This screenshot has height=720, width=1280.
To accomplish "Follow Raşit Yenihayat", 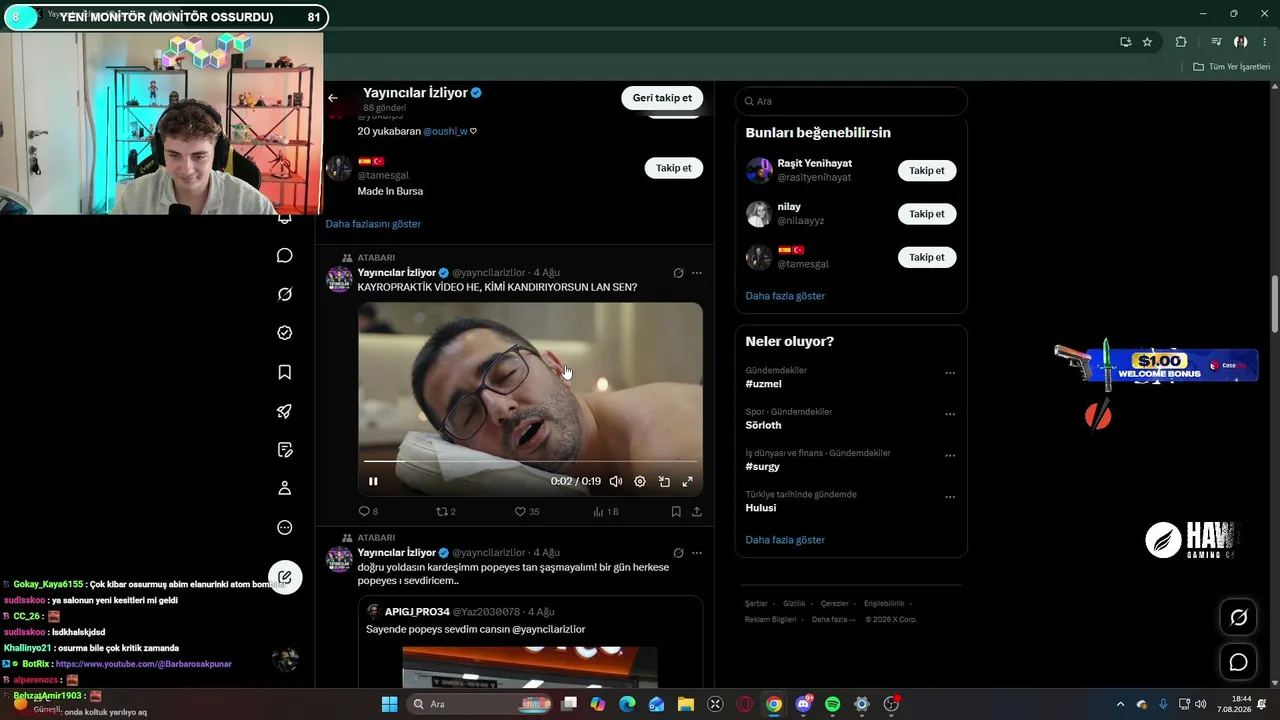I will [x=927, y=171].
